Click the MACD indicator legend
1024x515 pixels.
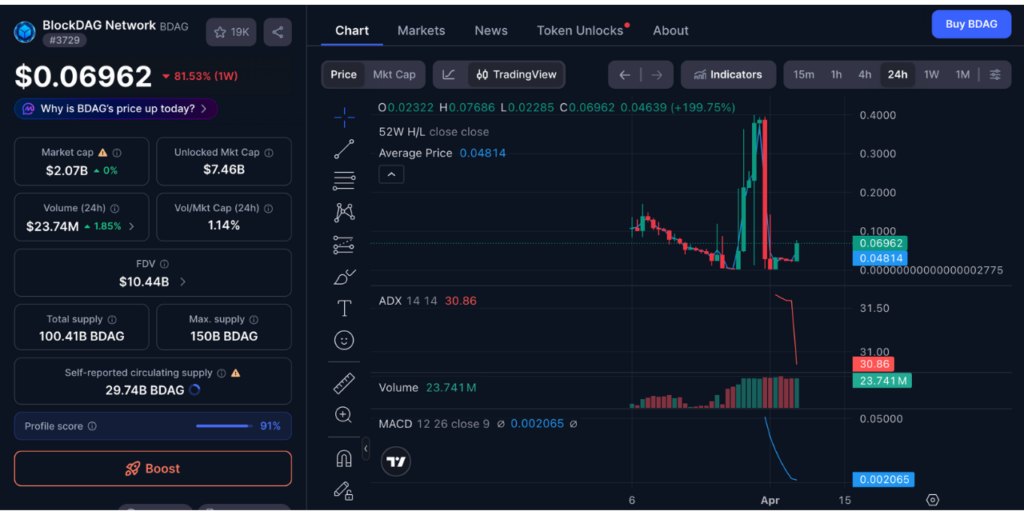pyautogui.click(x=478, y=424)
